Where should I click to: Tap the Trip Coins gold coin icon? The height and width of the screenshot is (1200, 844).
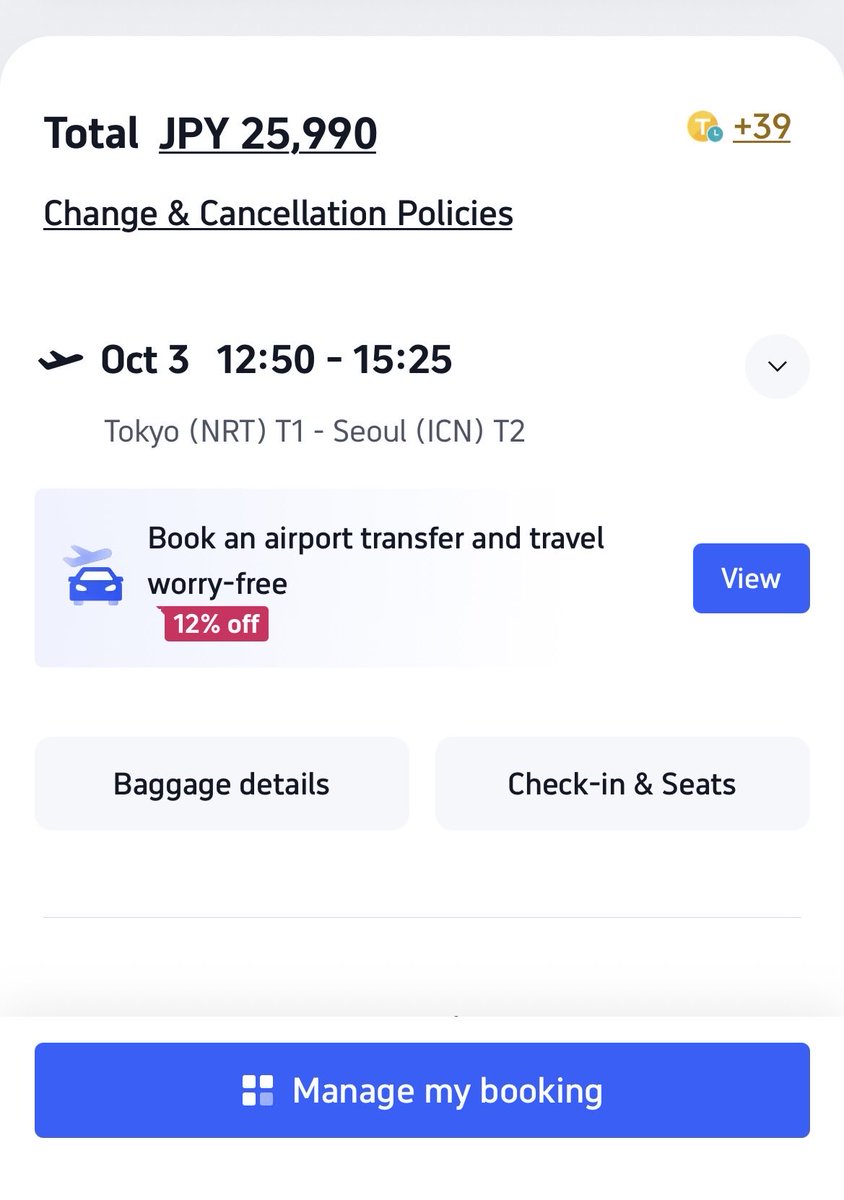[x=704, y=128]
